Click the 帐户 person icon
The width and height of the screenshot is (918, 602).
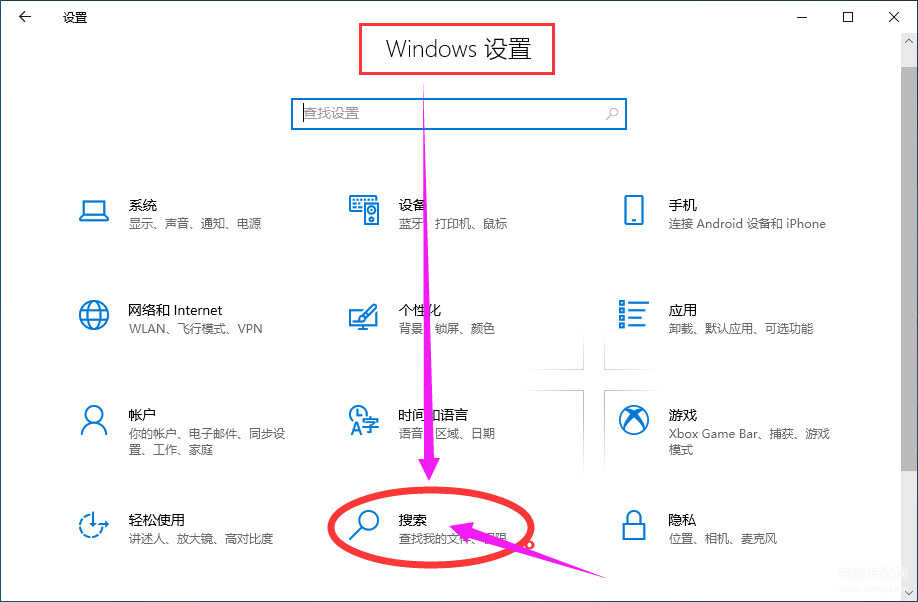(94, 420)
